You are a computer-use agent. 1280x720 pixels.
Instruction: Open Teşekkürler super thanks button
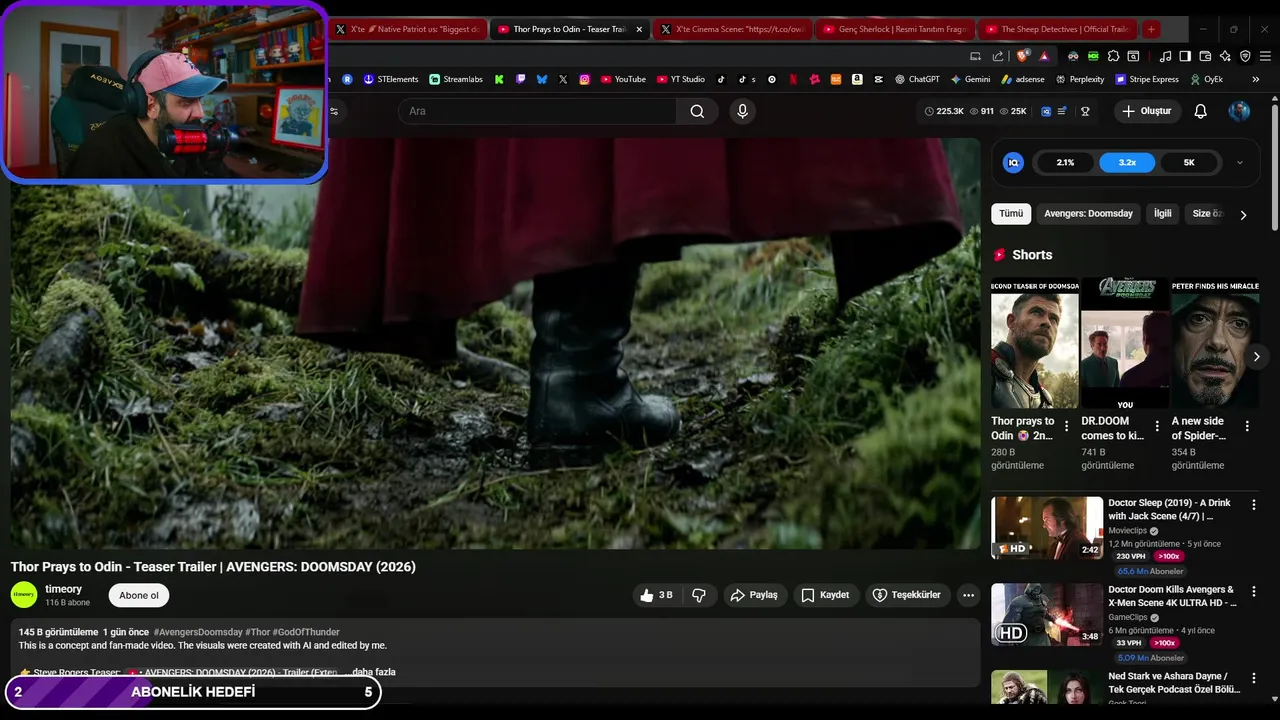pyautogui.click(x=907, y=595)
